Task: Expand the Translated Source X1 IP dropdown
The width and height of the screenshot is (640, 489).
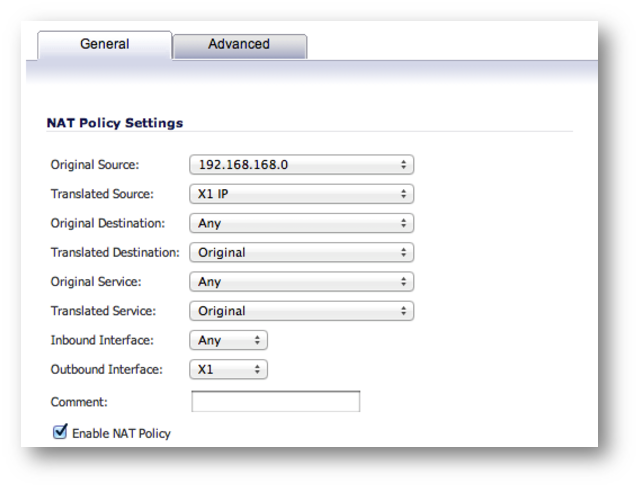Action: 302,194
